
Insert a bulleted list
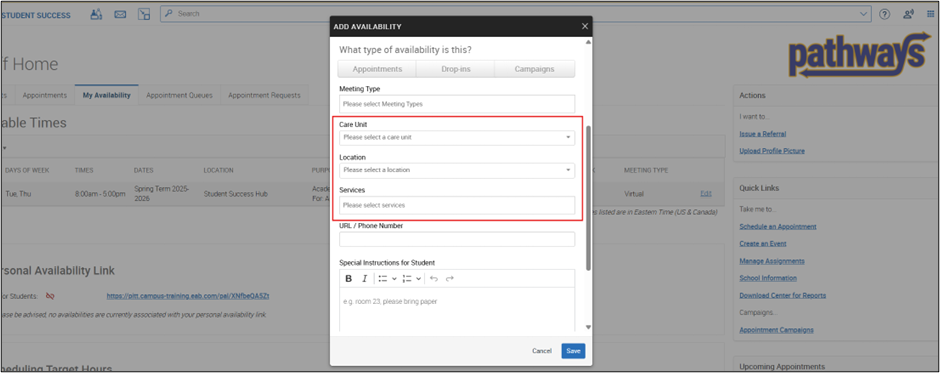coord(383,279)
